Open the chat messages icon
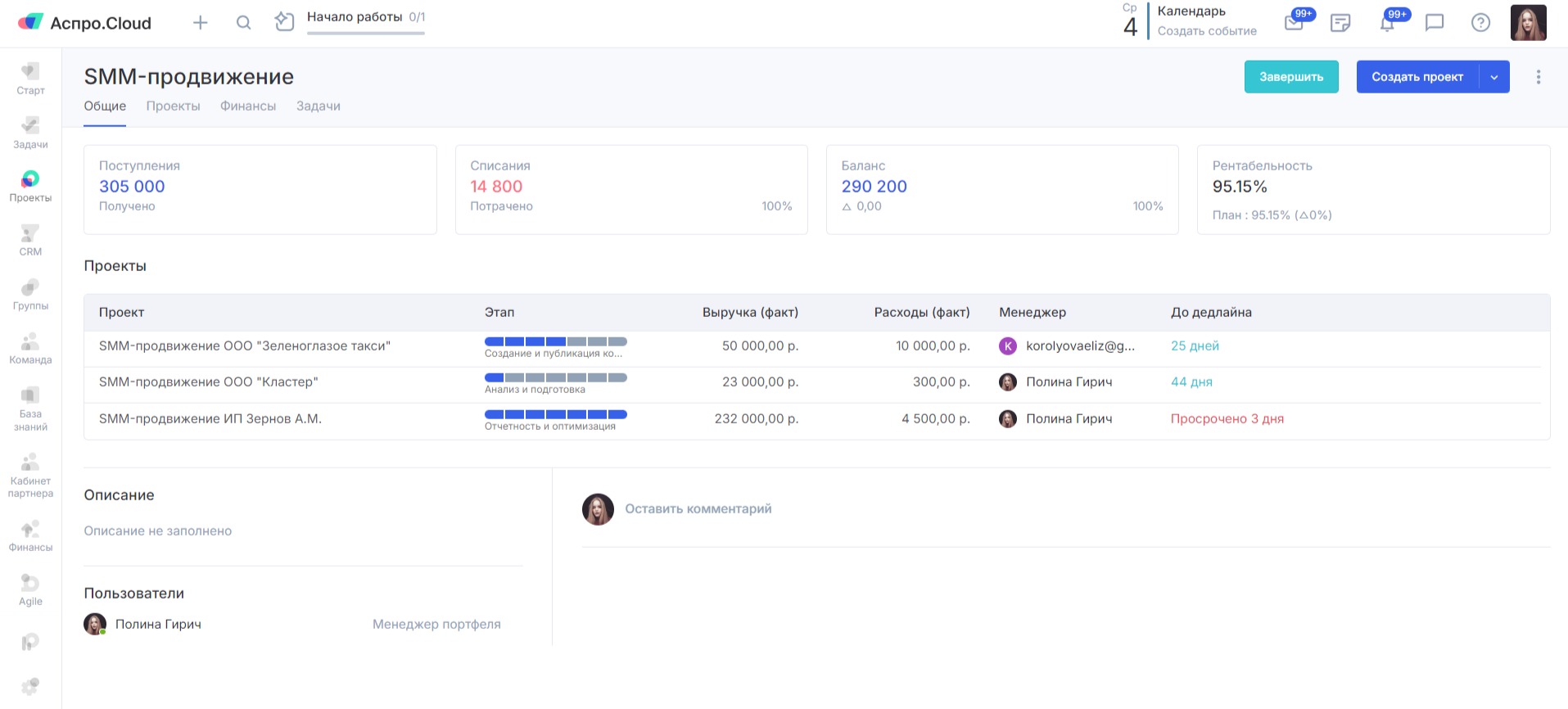The height and width of the screenshot is (709, 1568). [x=1434, y=23]
